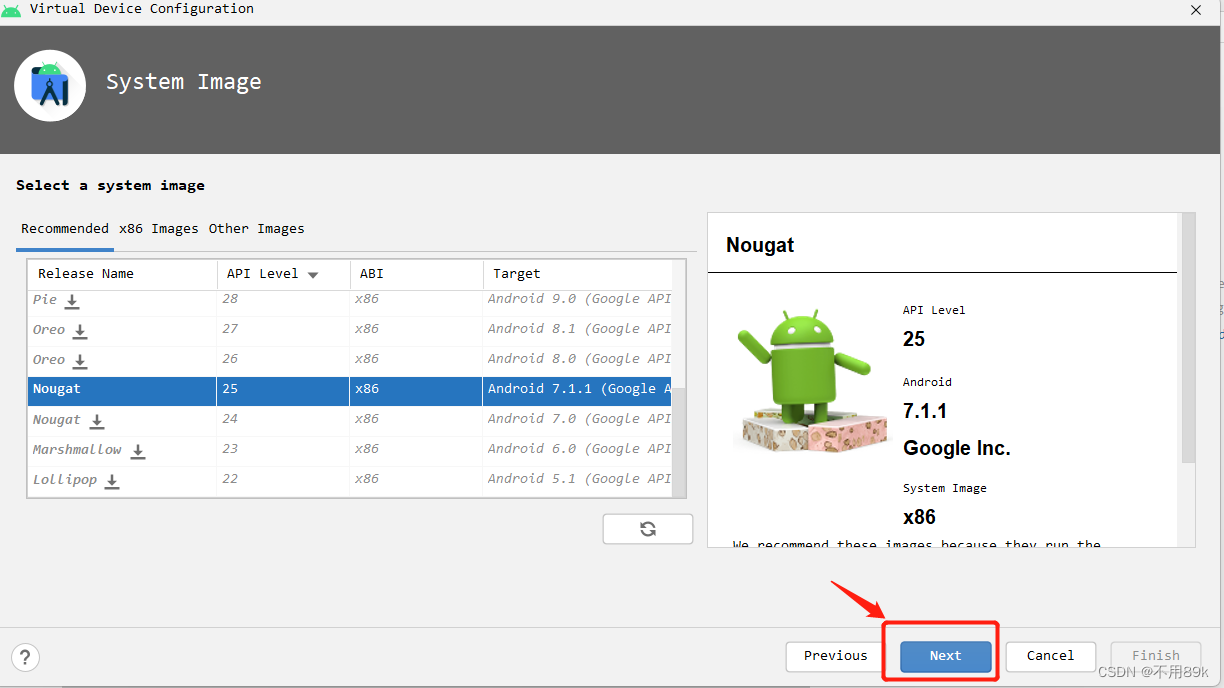
Task: Click API level 27 cell
Action: point(283,331)
